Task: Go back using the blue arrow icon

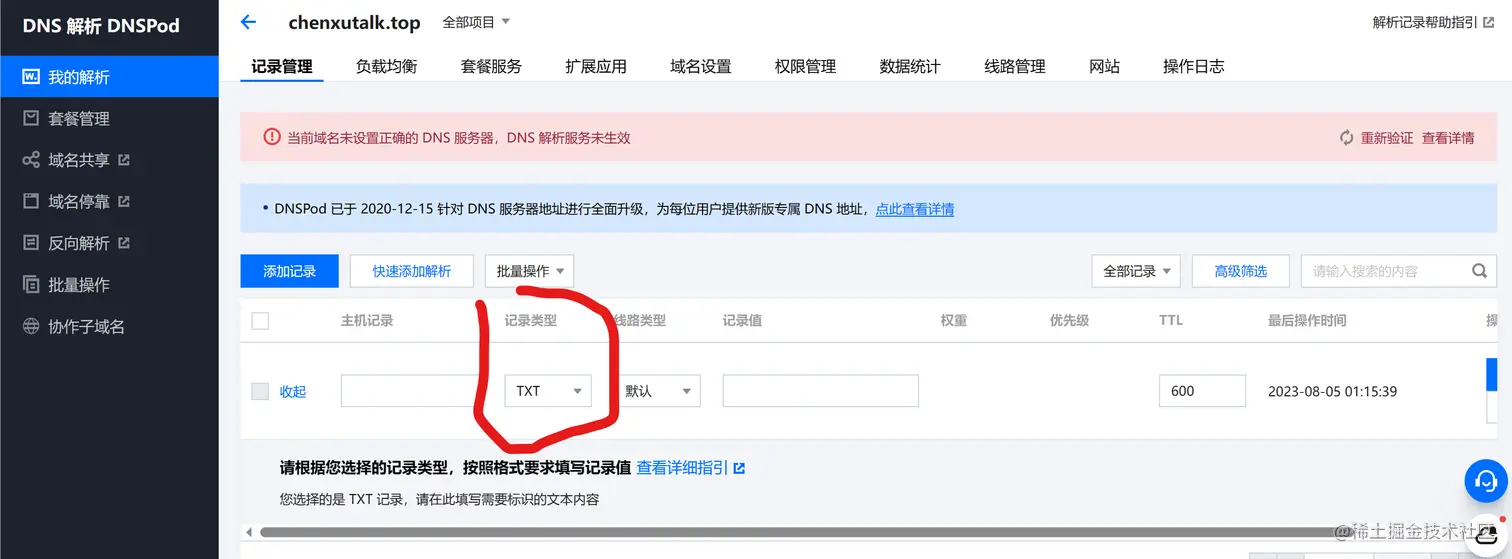Action: [x=249, y=22]
